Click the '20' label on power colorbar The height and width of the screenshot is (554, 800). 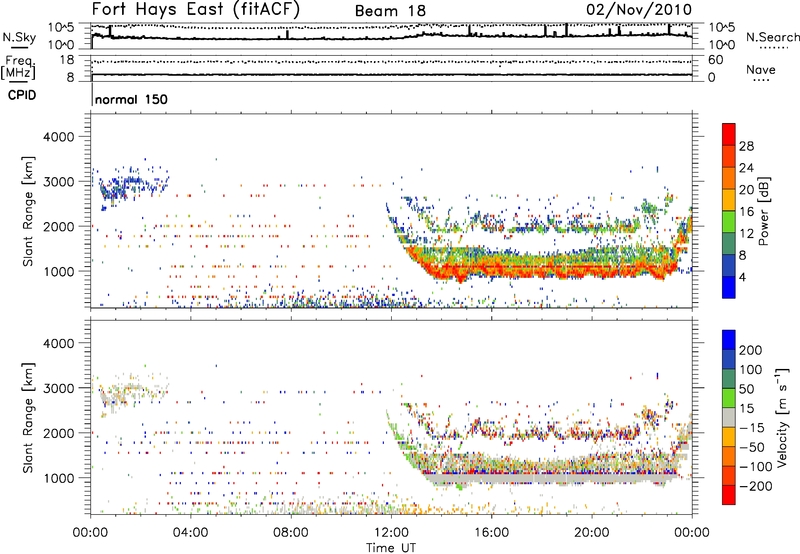coord(746,190)
